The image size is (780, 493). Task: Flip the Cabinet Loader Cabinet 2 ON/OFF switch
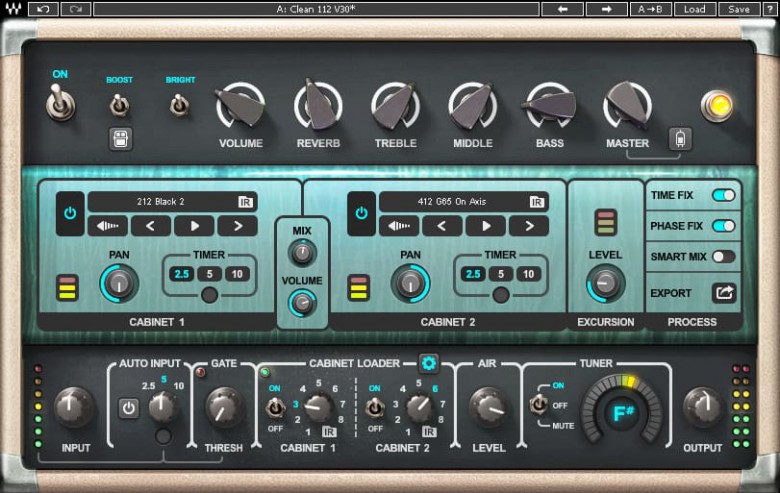[x=375, y=408]
